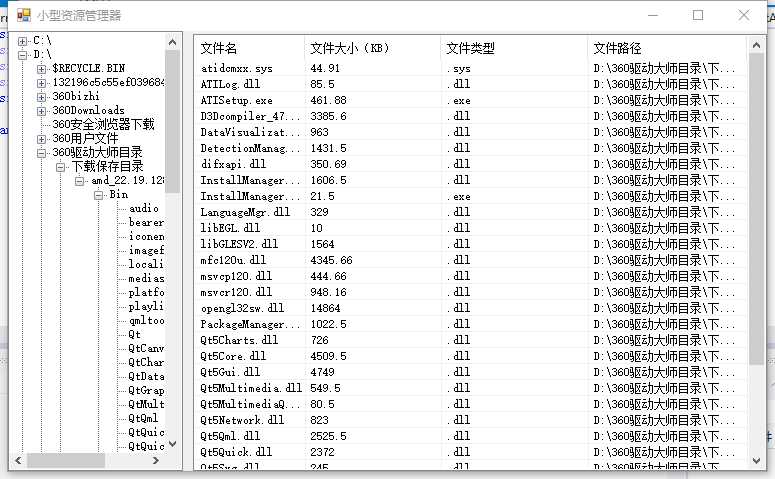This screenshot has height=479, width=775.
Task: Expand the 360Downloads folder
Action: (42, 111)
